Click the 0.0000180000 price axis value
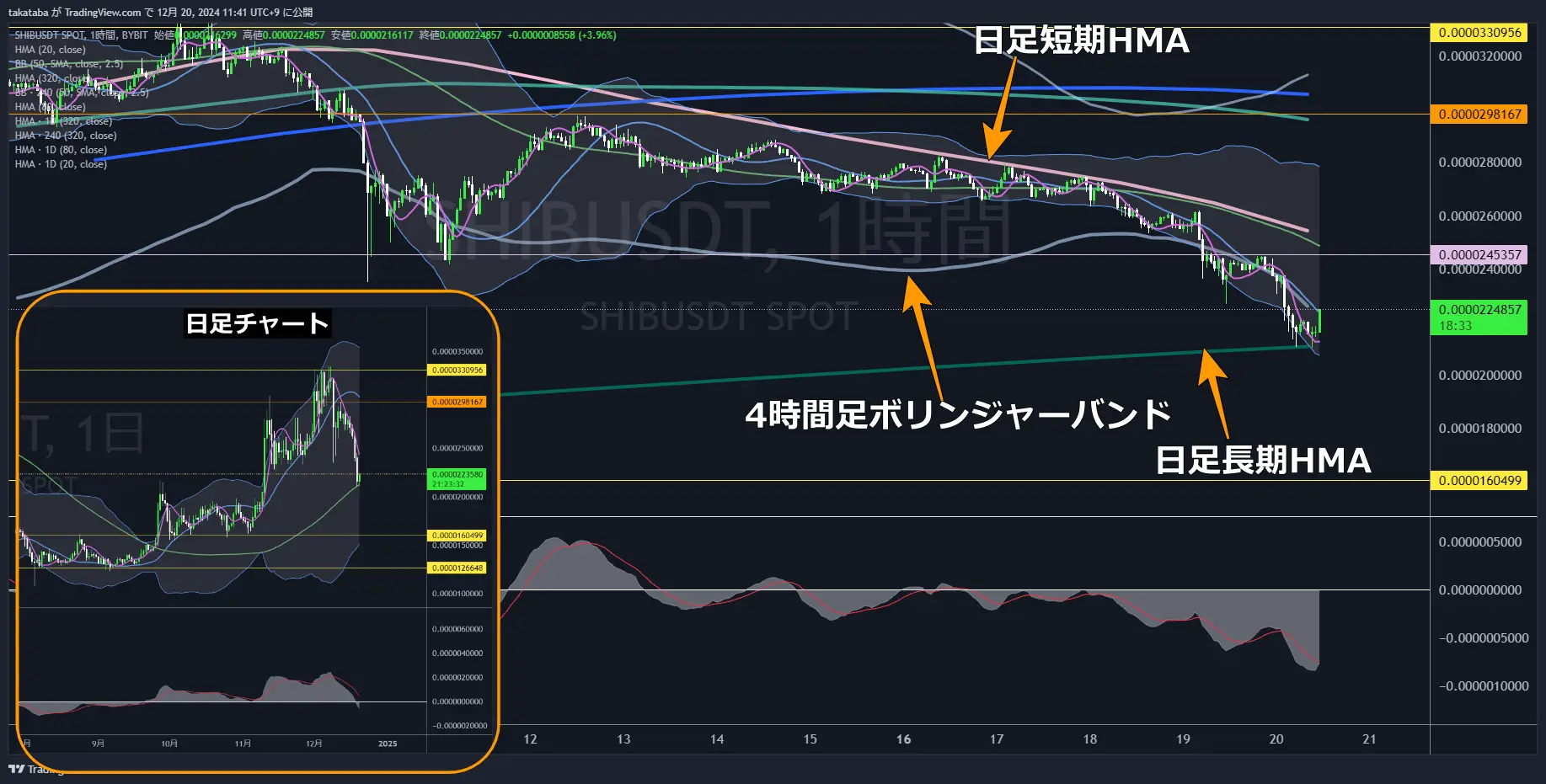The height and width of the screenshot is (784, 1546). pos(1479,429)
